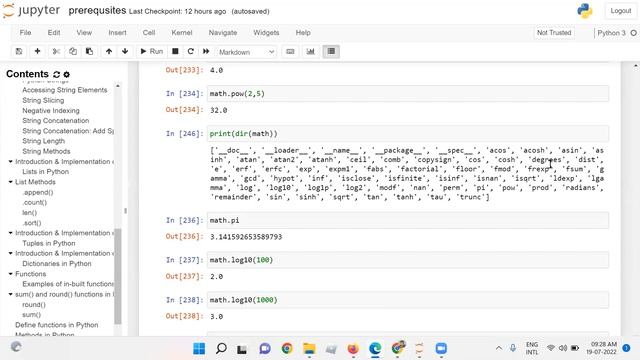The image size is (640, 360).
Task: Restart the kernel icon
Action: pyautogui.click(x=191, y=51)
